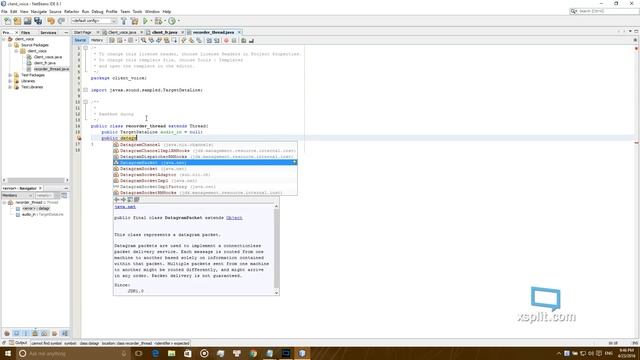The image size is (640, 360).
Task: Click the Debug Project icon
Action: click(158, 21)
